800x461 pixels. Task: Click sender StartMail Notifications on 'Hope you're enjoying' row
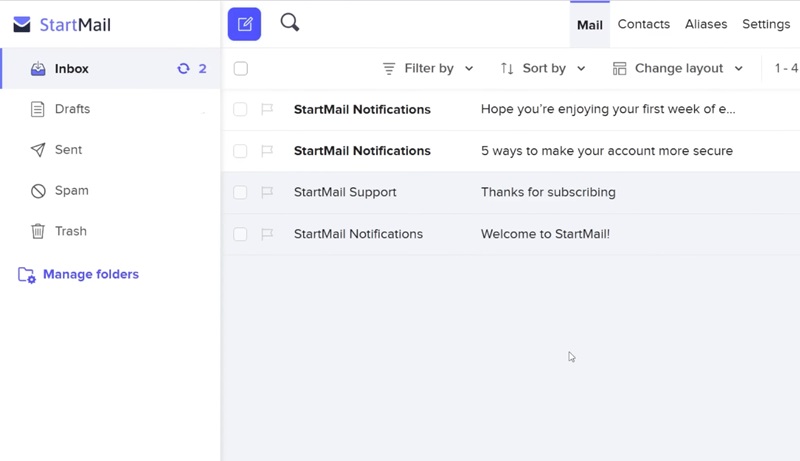pyautogui.click(x=362, y=109)
